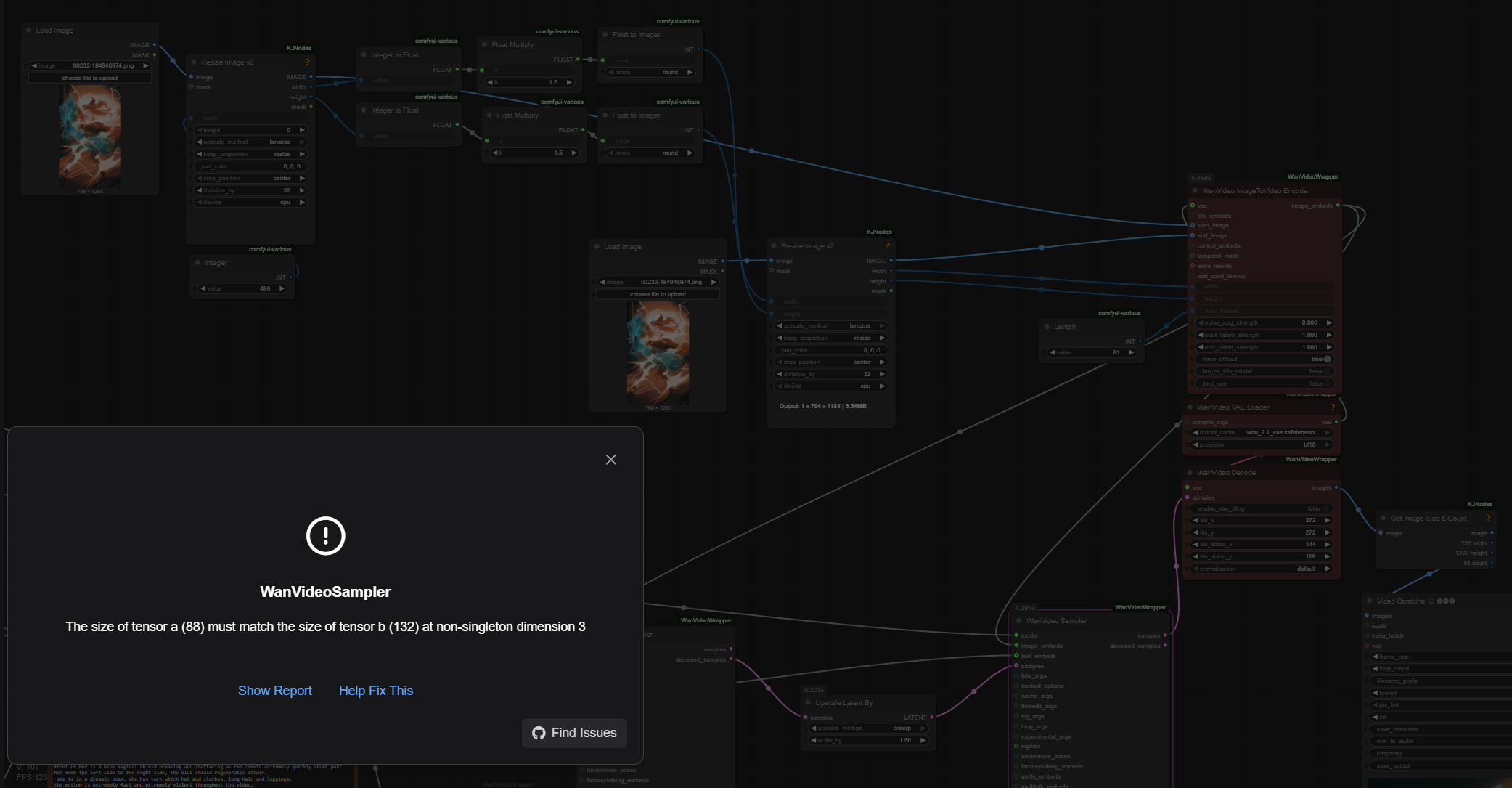
Task: Toggle enable_vae_tiling in WanVideo Decode
Action: pos(1325,508)
